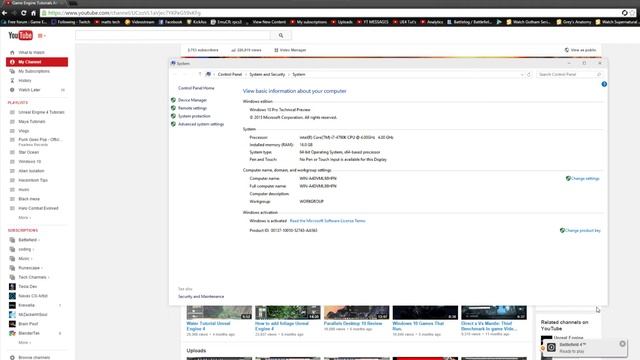Click the extension icon beside the star
The image size is (640, 360).
coord(624,13)
